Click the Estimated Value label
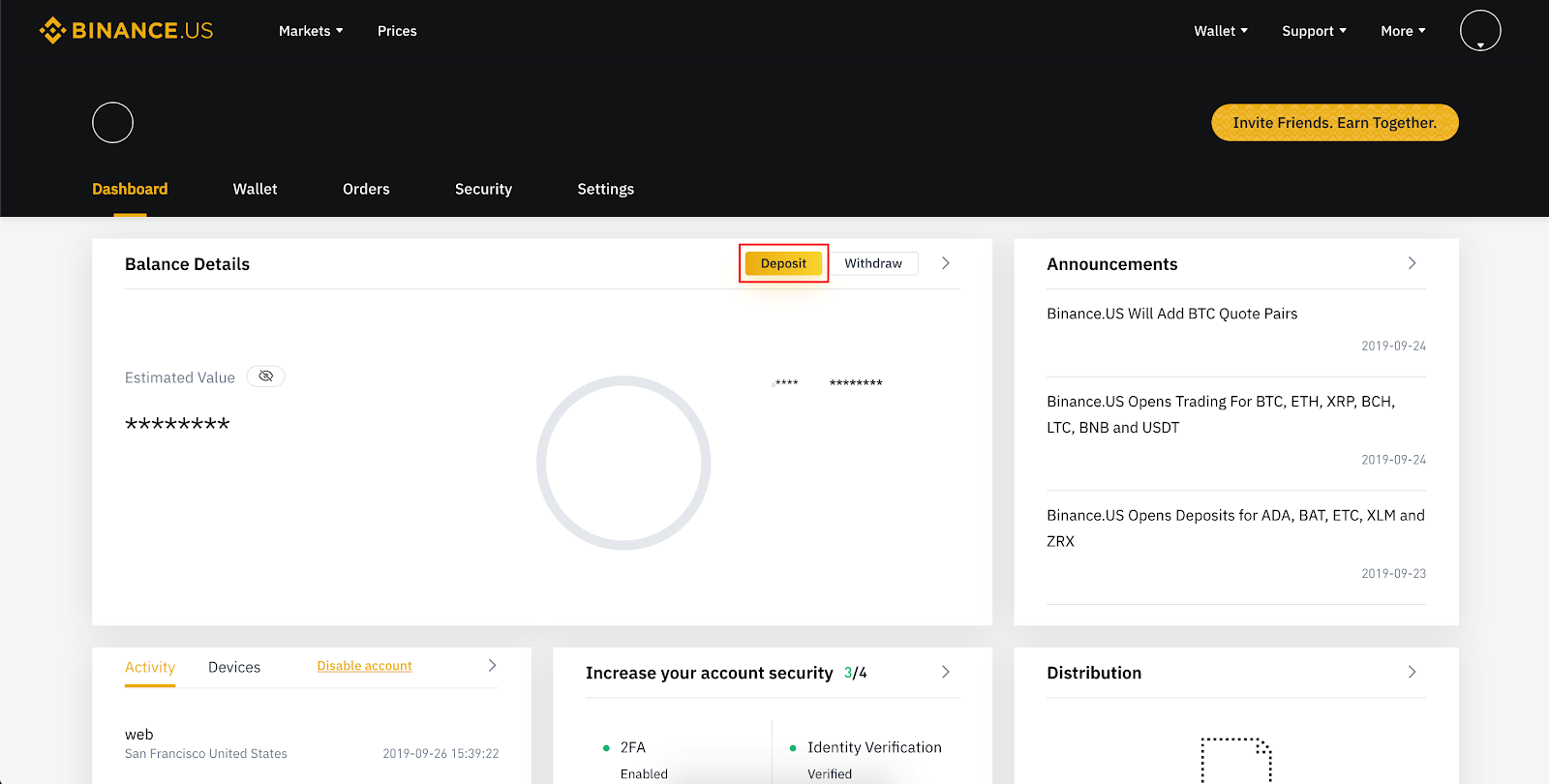Image resolution: width=1549 pixels, height=784 pixels. (180, 377)
